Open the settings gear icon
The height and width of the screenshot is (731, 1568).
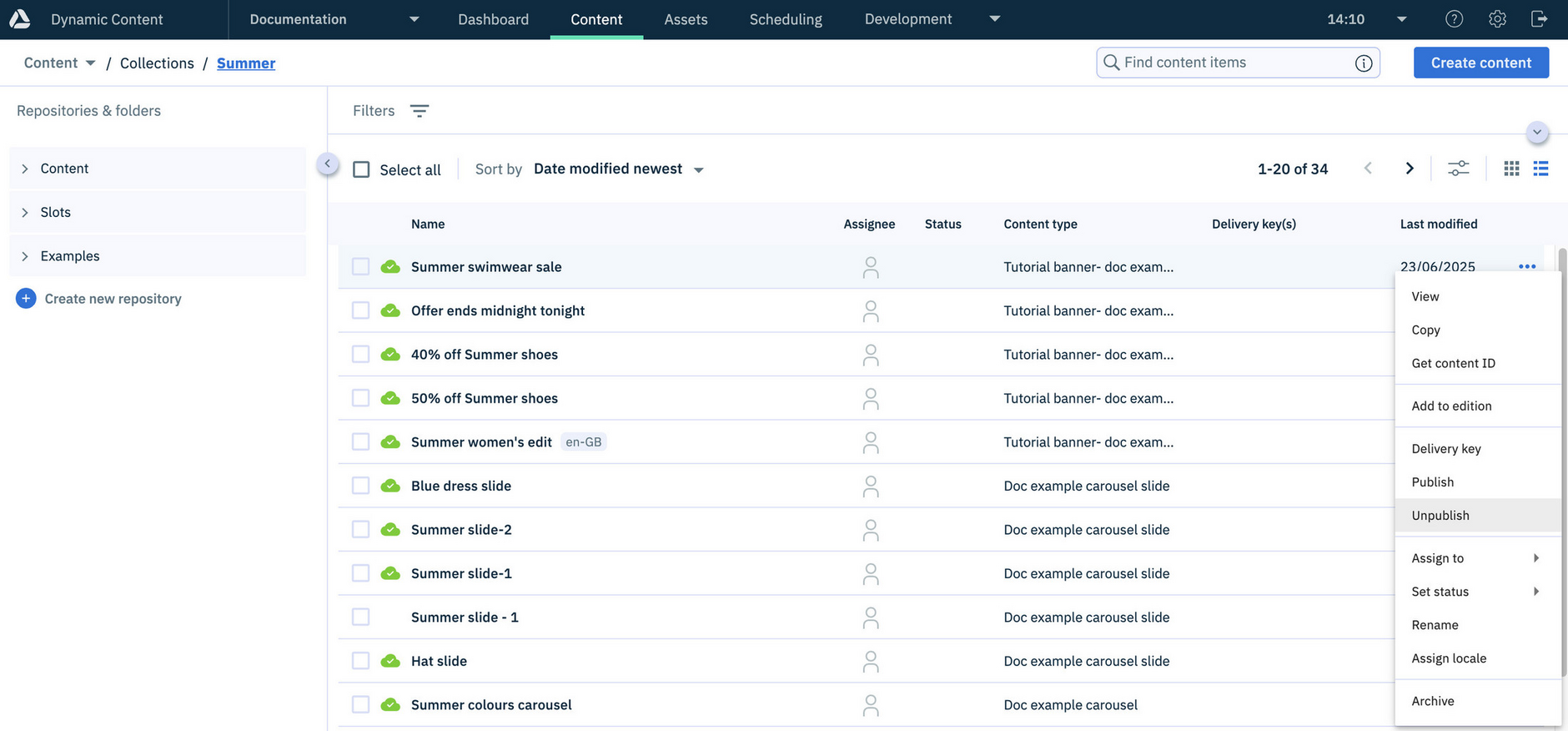pyautogui.click(x=1497, y=19)
